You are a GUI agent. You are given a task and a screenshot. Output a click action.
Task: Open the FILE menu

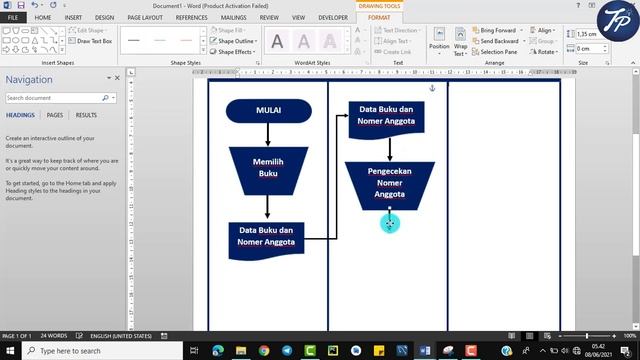[13, 18]
